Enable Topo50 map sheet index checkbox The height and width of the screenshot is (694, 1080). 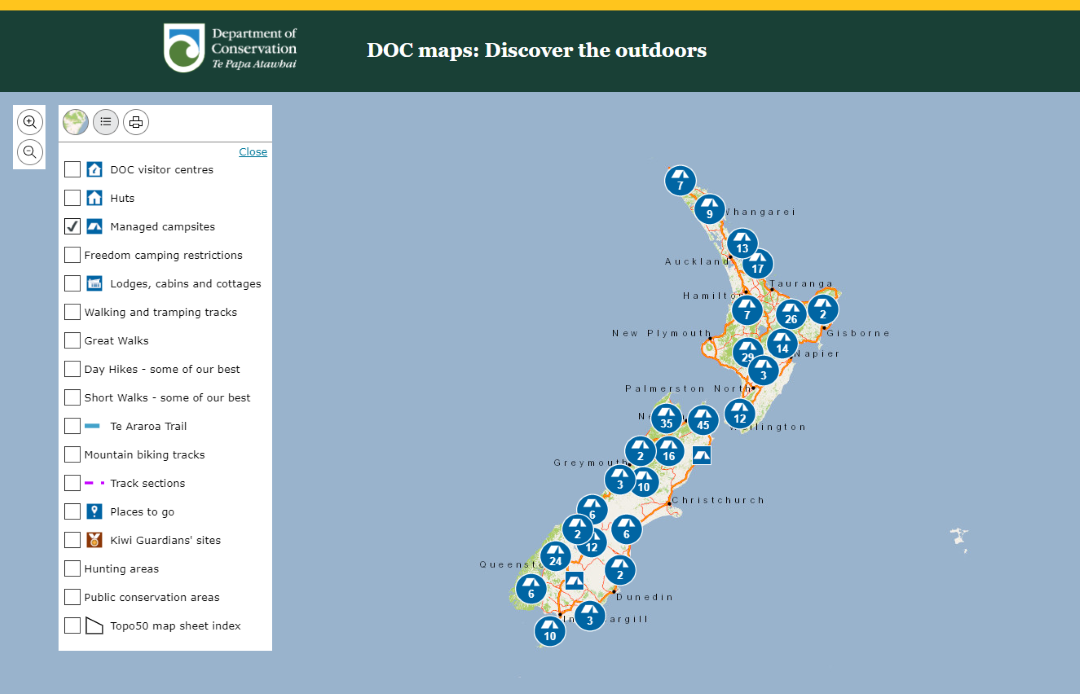coord(72,625)
